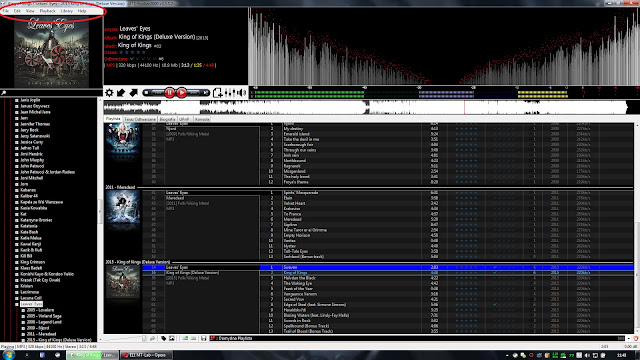Switch to the Biografia tab
640x360 pixels.
pos(167,119)
